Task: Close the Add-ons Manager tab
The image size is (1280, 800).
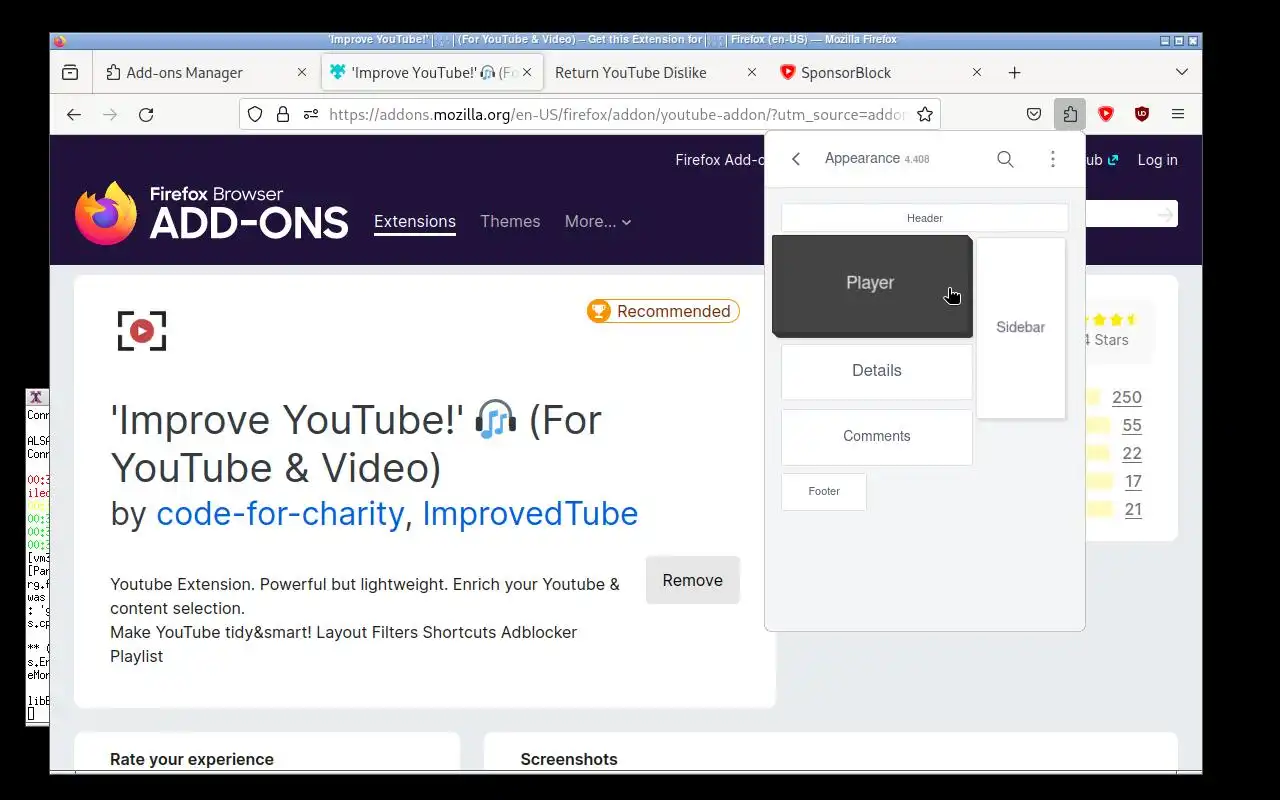Action: pyautogui.click(x=302, y=72)
